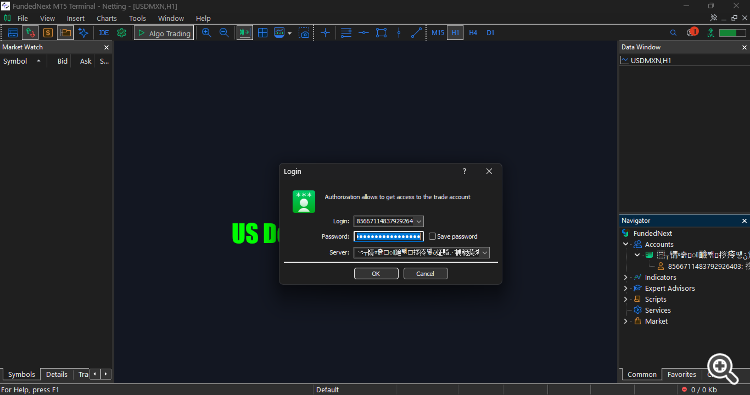The height and width of the screenshot is (395, 750).
Task: Sort Market Watch by Symbol column
Action: pos(22,61)
